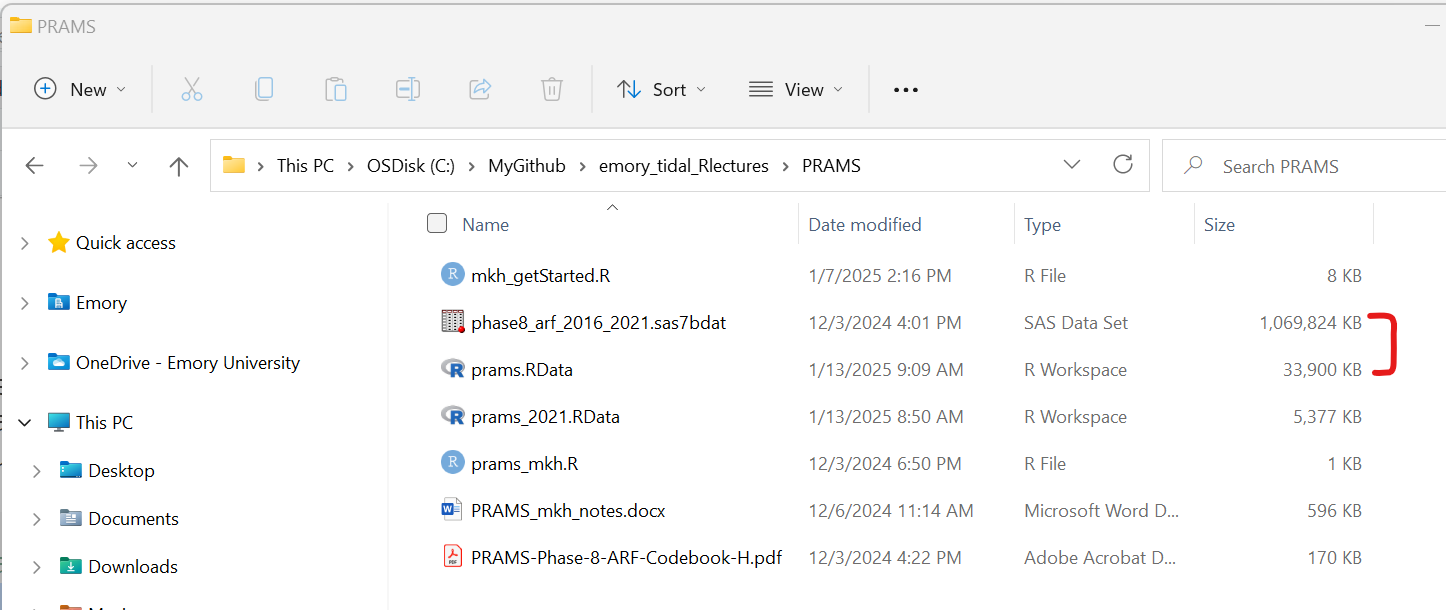
Task: Go up one folder with Up arrow
Action: pyautogui.click(x=179, y=166)
